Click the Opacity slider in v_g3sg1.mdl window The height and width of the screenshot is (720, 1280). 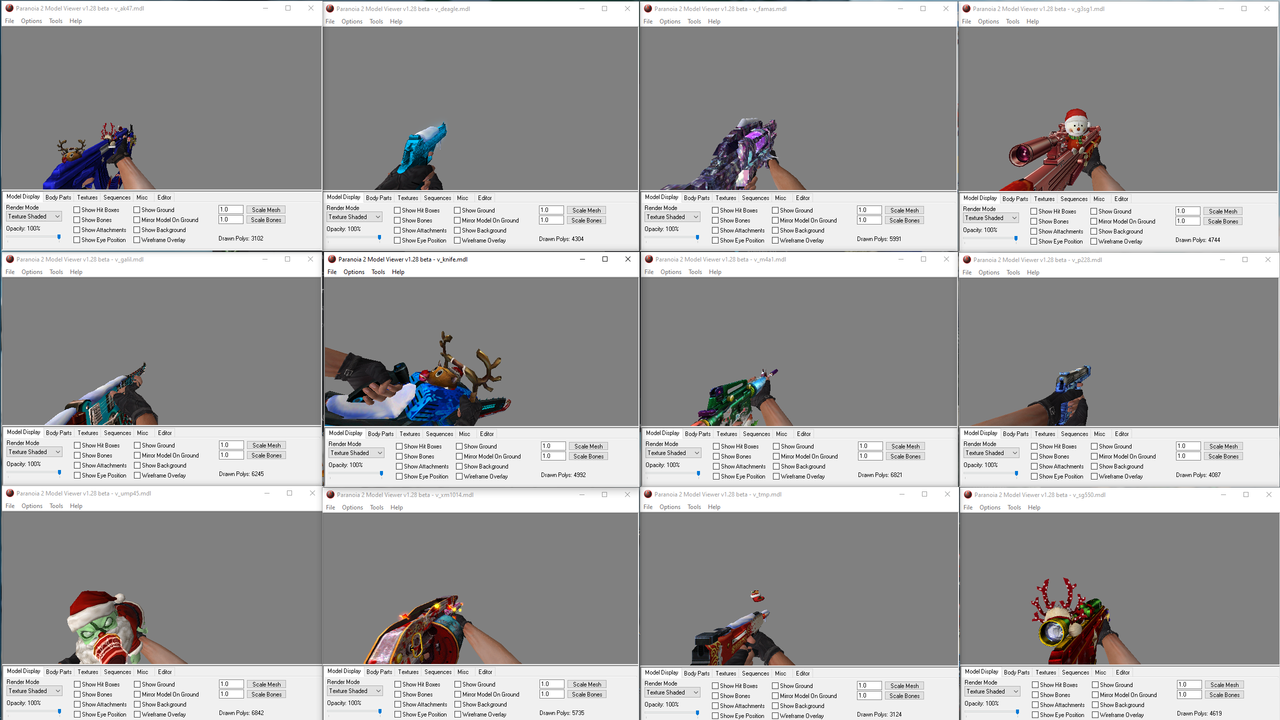pos(990,238)
